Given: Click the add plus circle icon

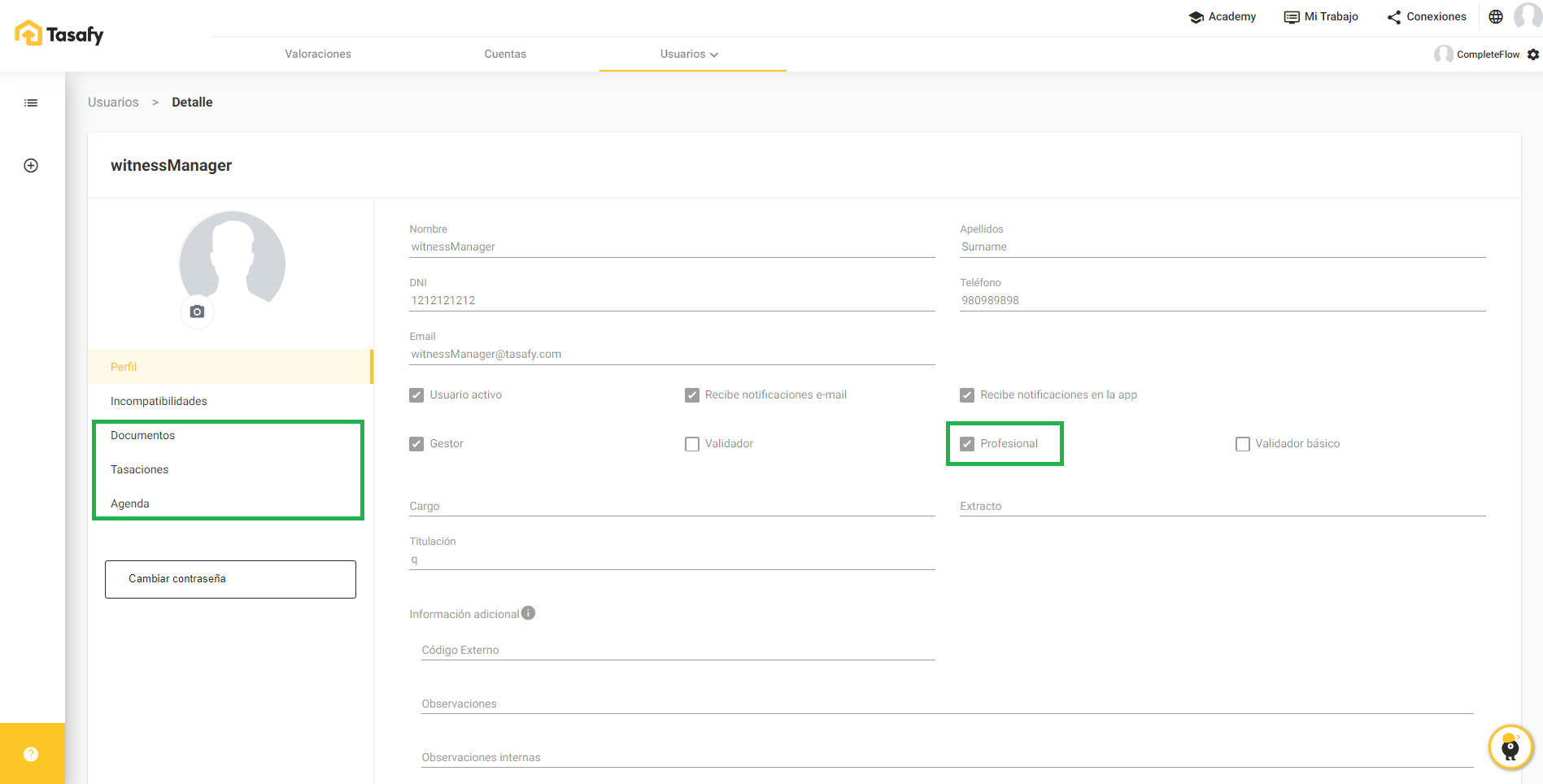Looking at the screenshot, I should (31, 166).
